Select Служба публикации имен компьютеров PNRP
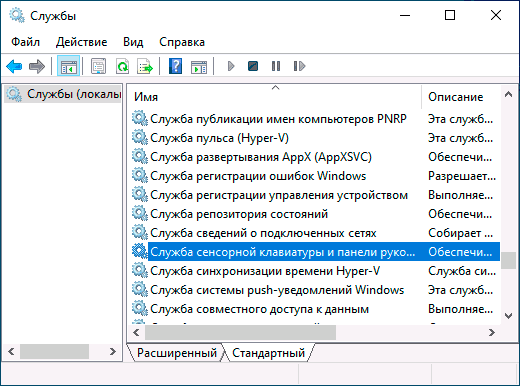The image size is (520, 386). coord(278,119)
